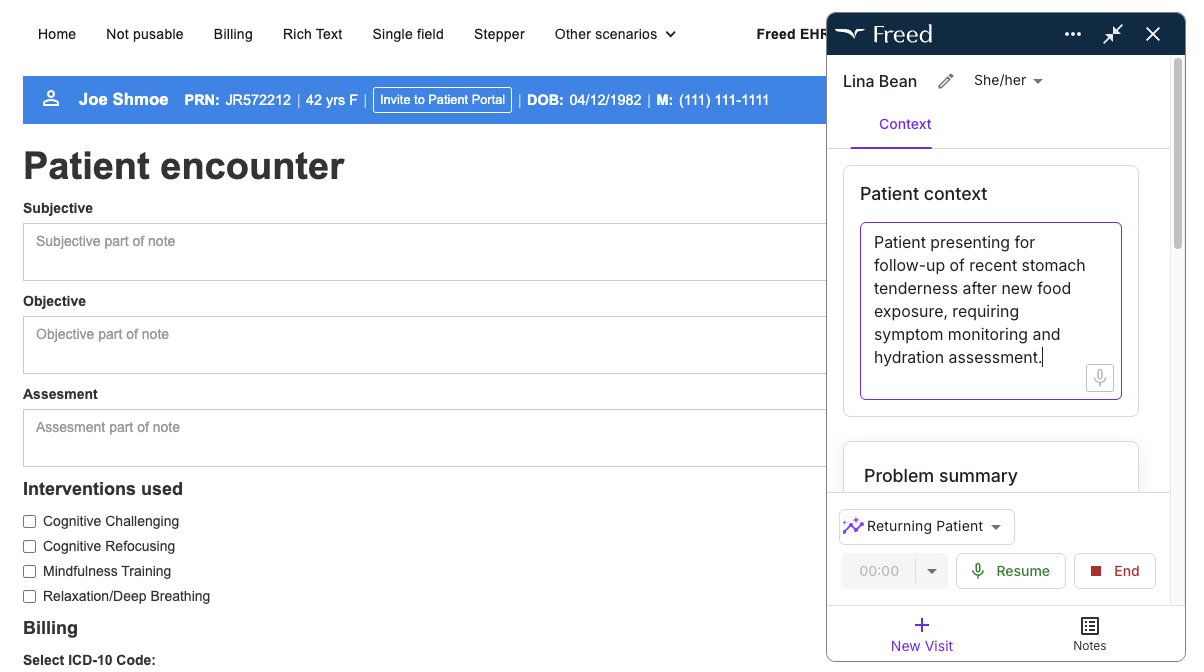Open Notes using the bottom bar icon

[1089, 634]
